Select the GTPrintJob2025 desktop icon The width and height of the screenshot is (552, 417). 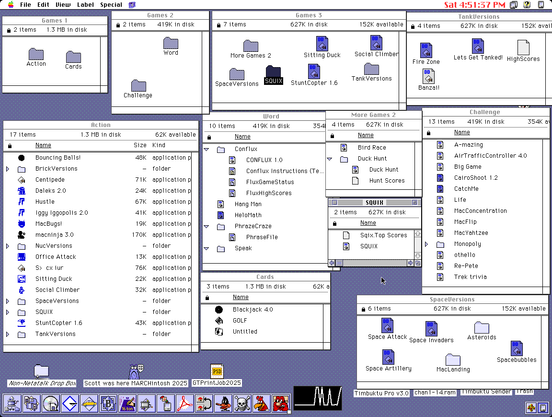click(217, 371)
